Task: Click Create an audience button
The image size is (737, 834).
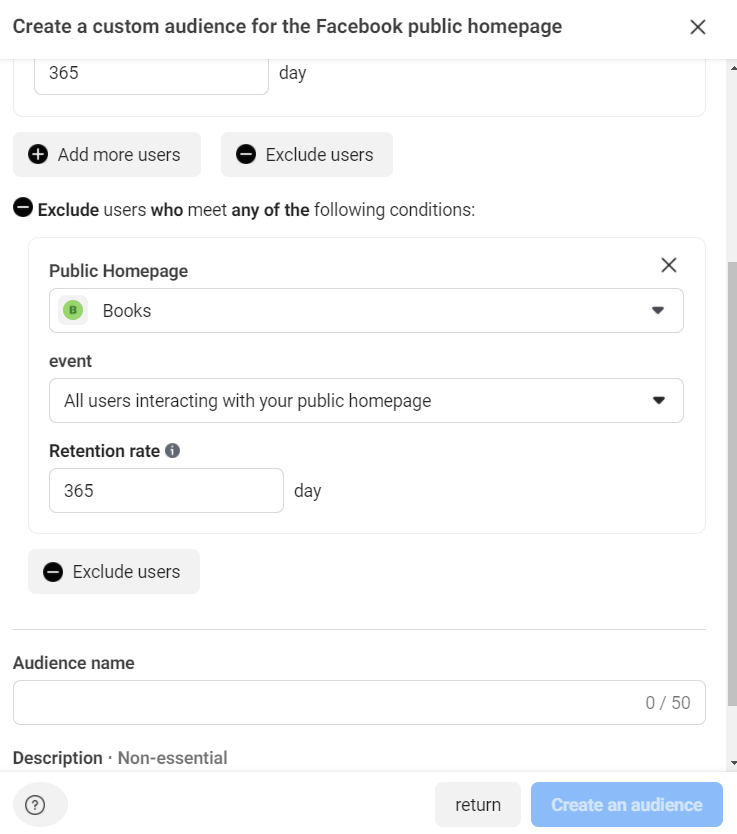Action: pyautogui.click(x=626, y=805)
